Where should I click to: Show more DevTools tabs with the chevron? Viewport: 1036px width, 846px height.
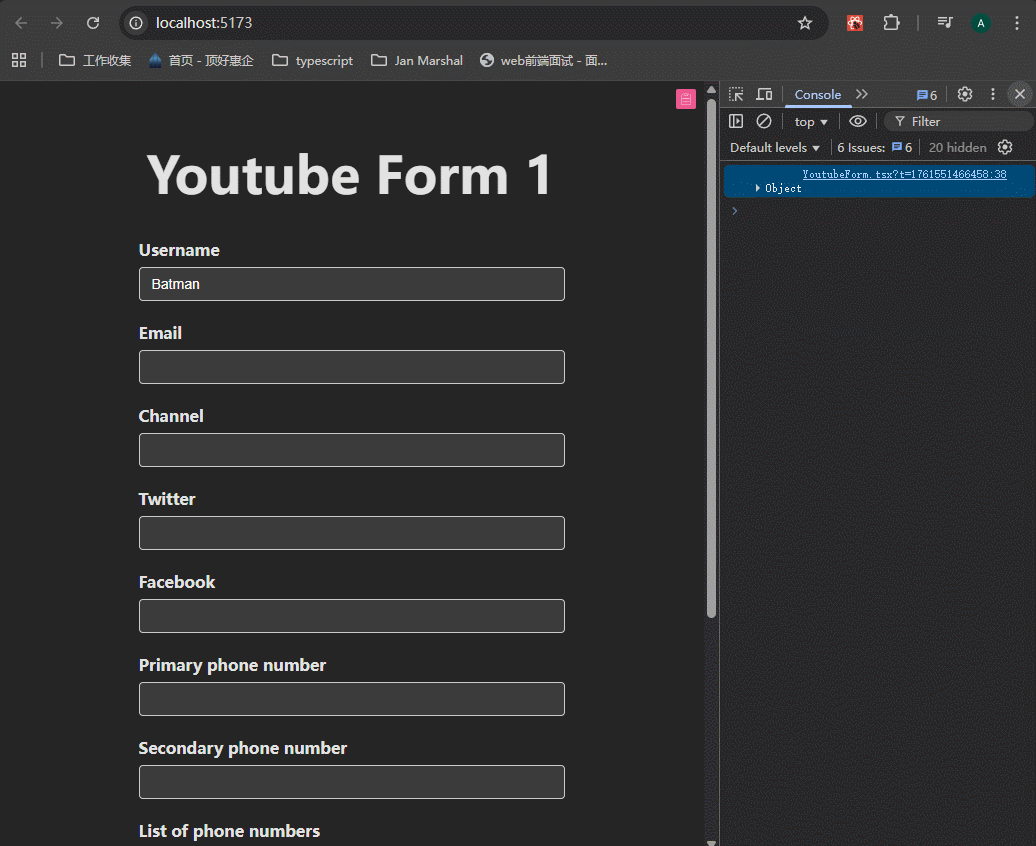click(862, 94)
